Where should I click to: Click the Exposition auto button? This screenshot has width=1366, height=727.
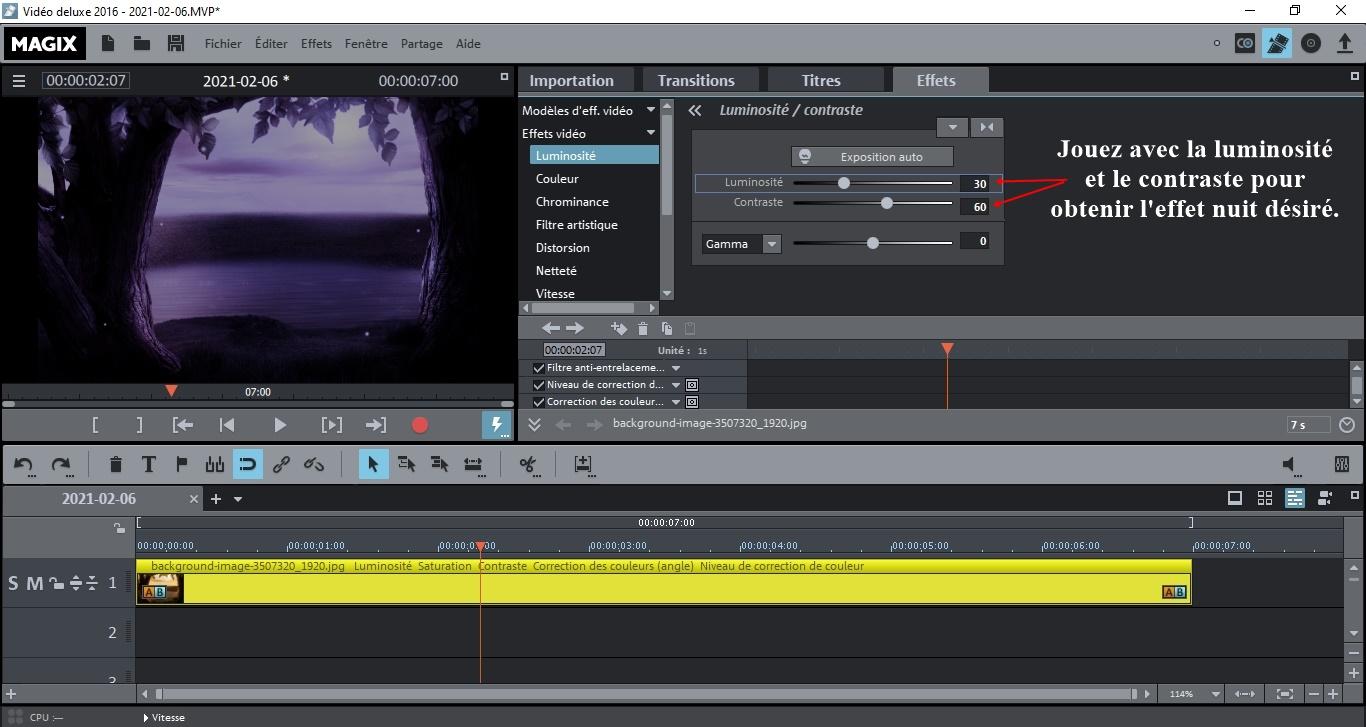pyautogui.click(x=871, y=157)
